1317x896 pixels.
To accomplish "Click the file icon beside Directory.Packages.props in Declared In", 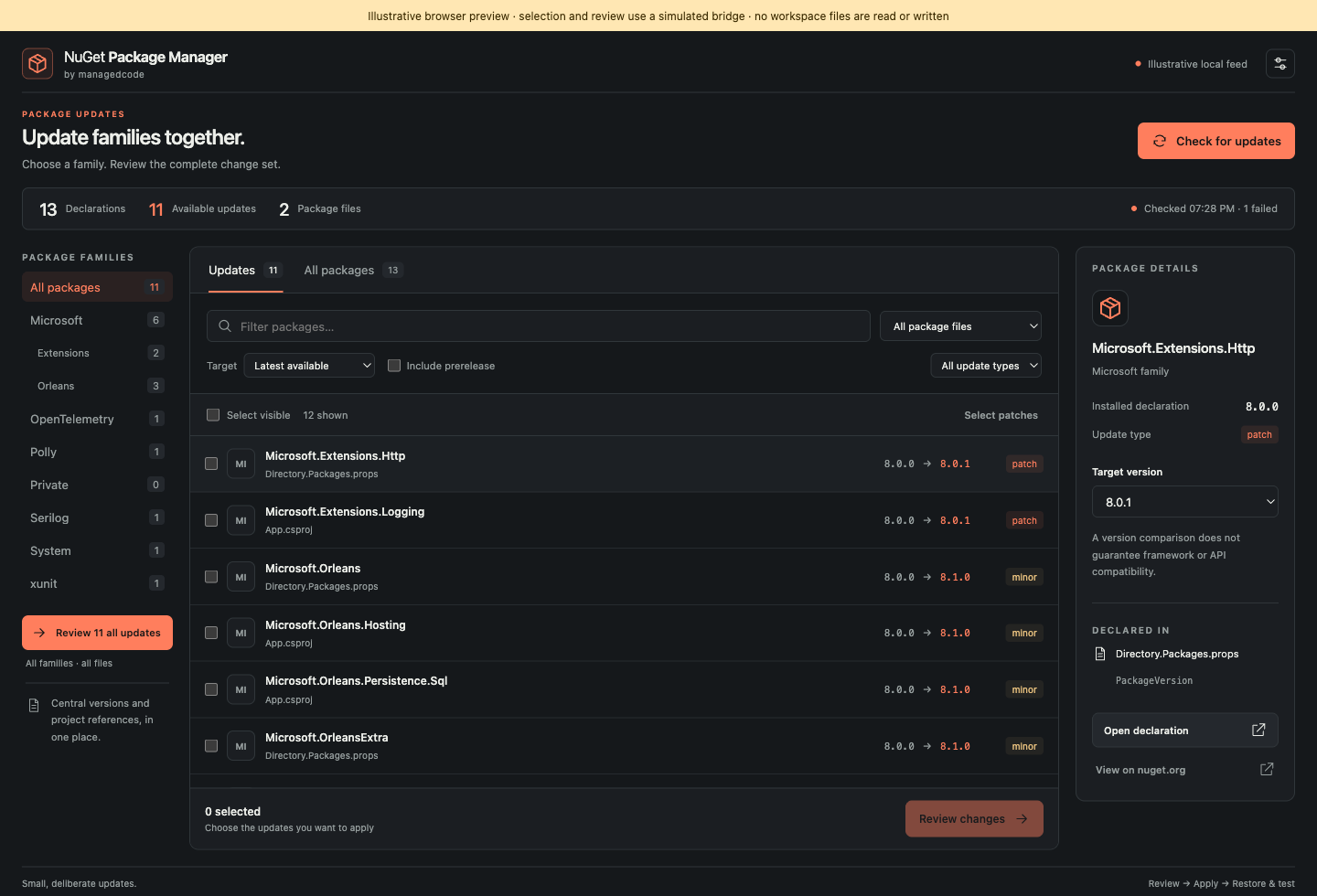I will click(1100, 654).
